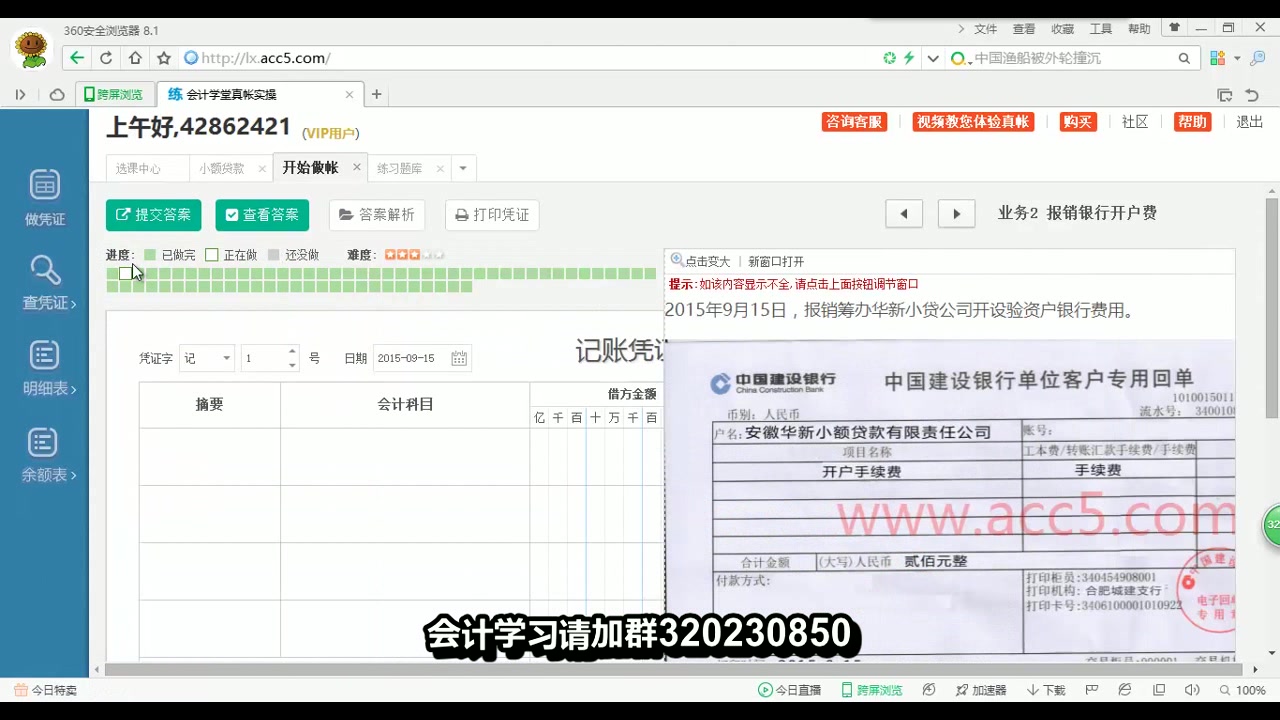Click the 答案解析 button
1280x720 pixels.
point(377,215)
